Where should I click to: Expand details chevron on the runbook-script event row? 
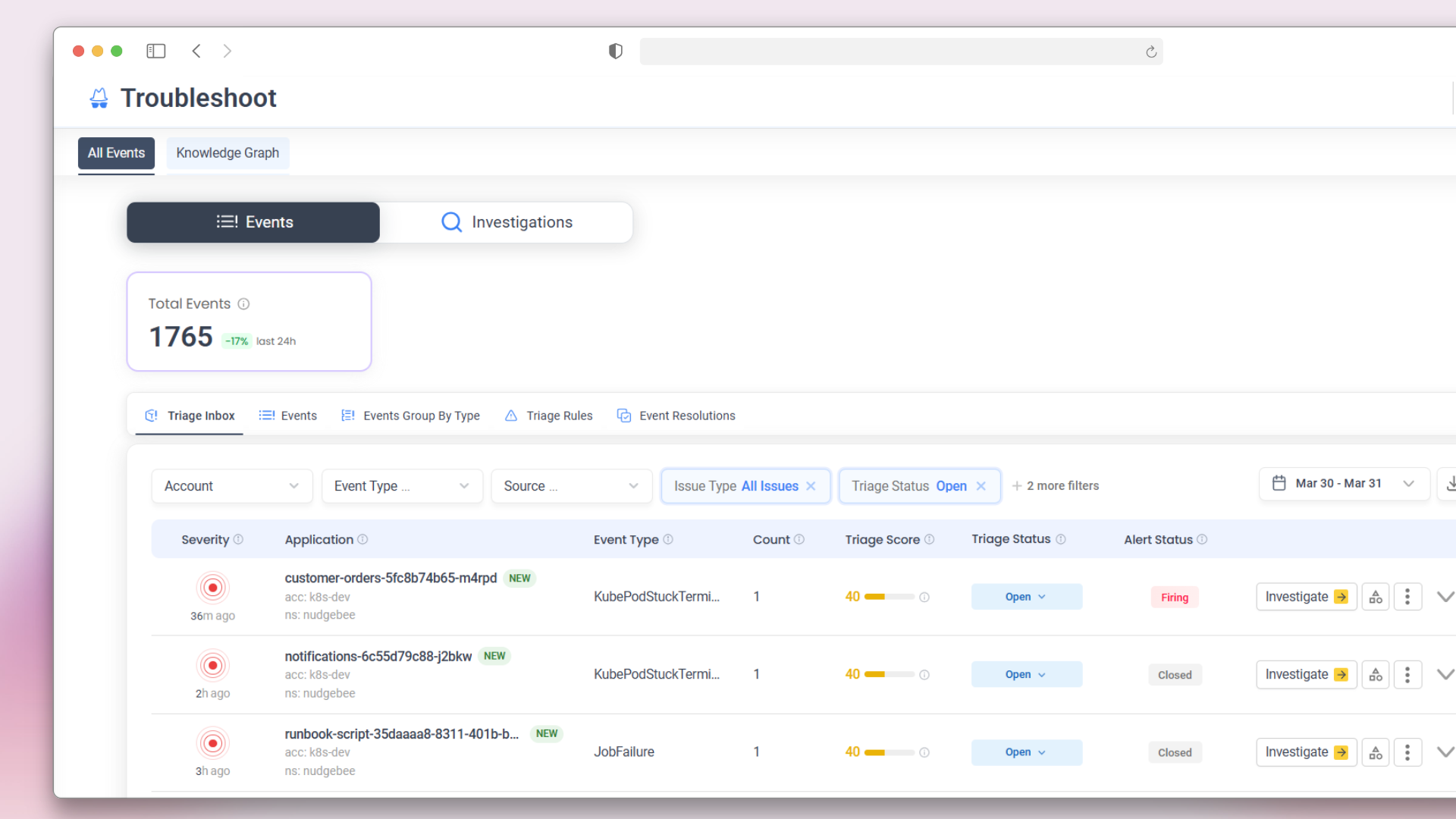[x=1444, y=752]
